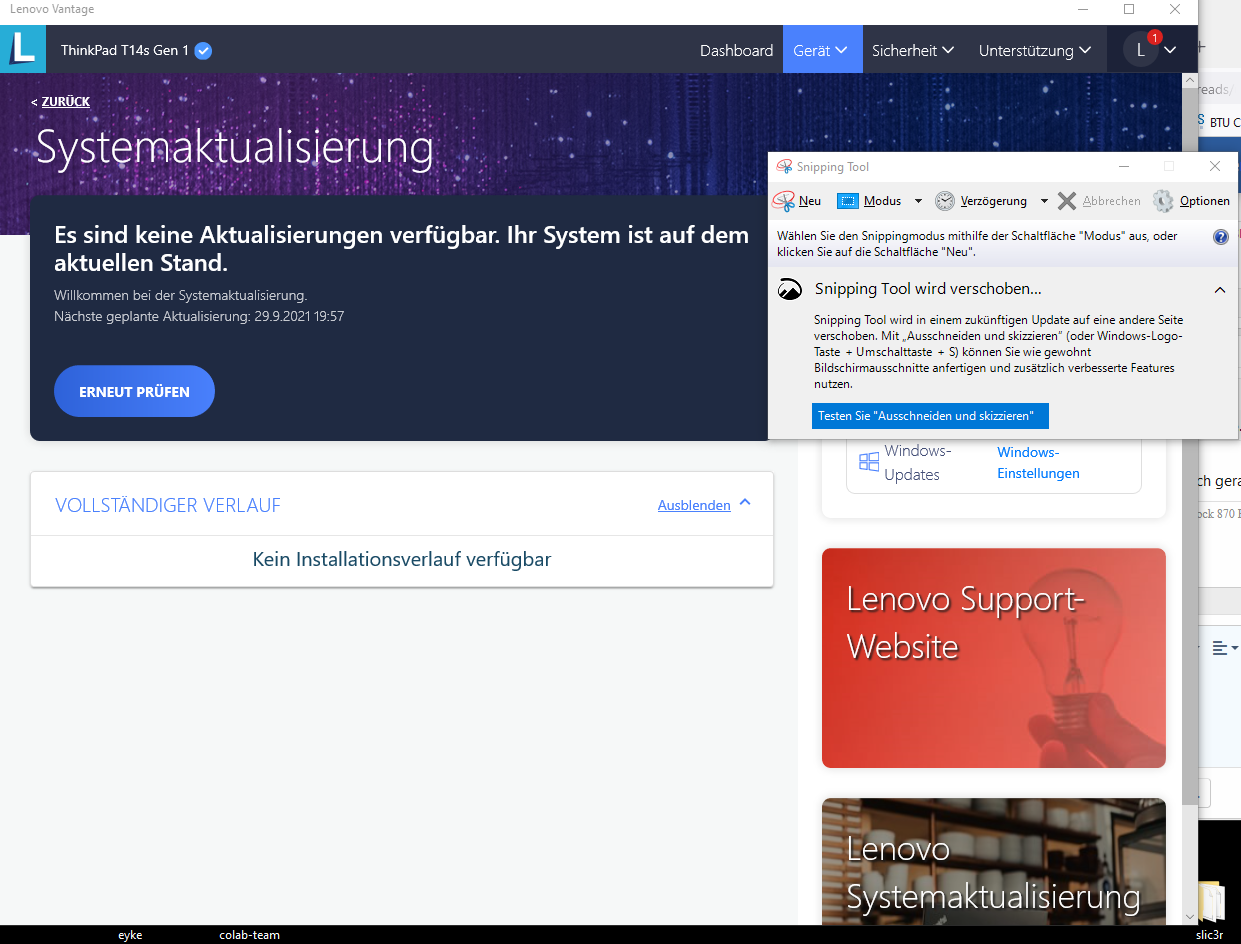
Task: Minimize the Snipping Tool window
Action: (x=1124, y=167)
